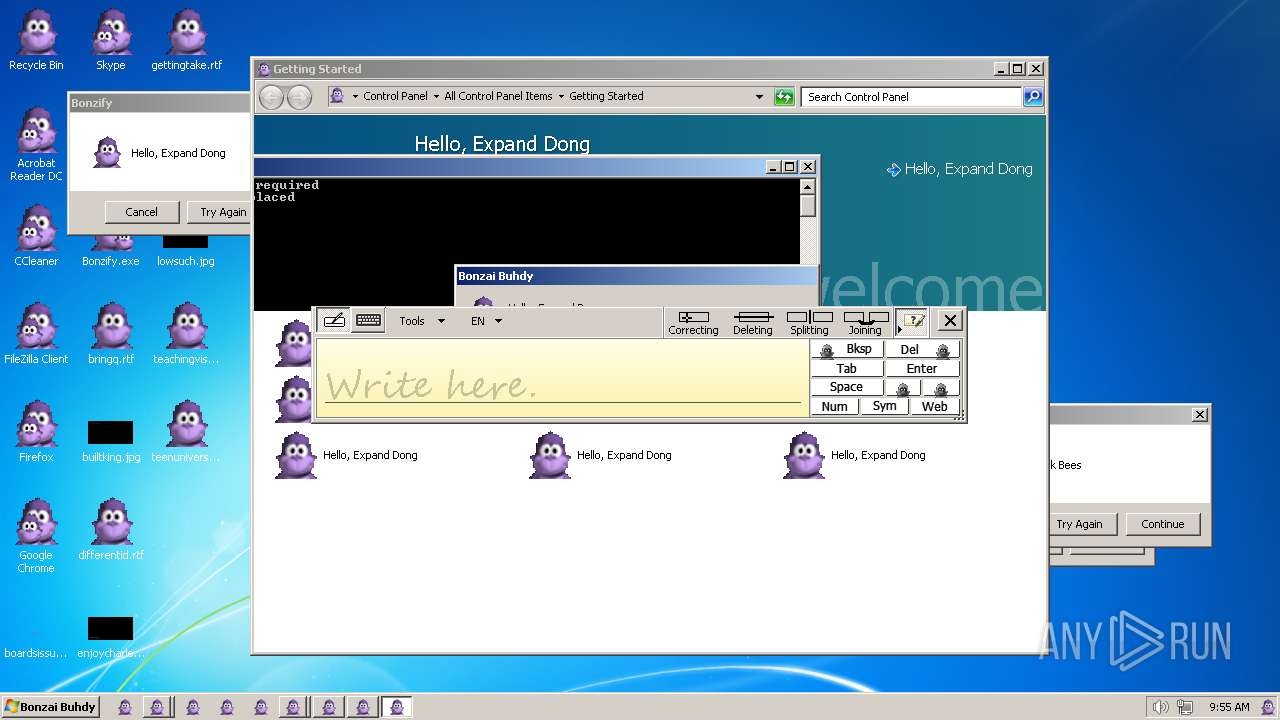This screenshot has height=720, width=1280.
Task: Click the Search Control Panel magnifier button
Action: [x=1033, y=97]
